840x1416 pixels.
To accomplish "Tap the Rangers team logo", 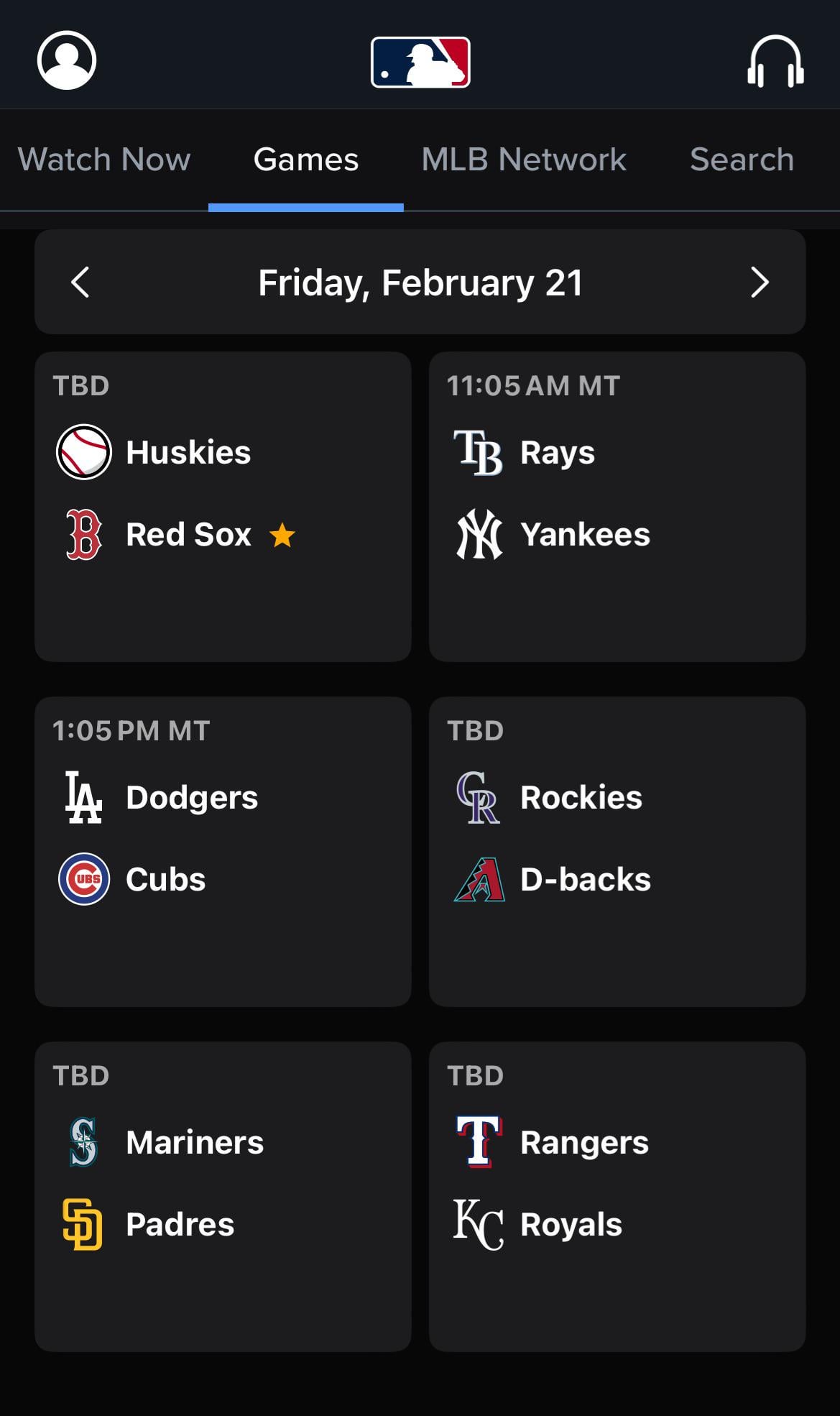I will pos(479,1141).
